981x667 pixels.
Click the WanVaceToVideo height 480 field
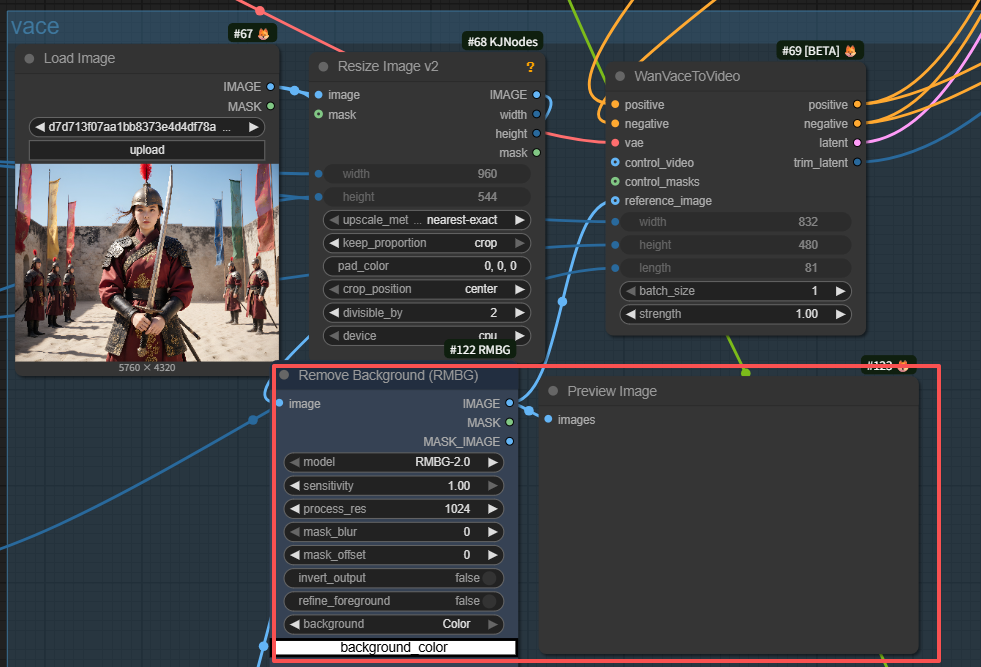click(735, 245)
